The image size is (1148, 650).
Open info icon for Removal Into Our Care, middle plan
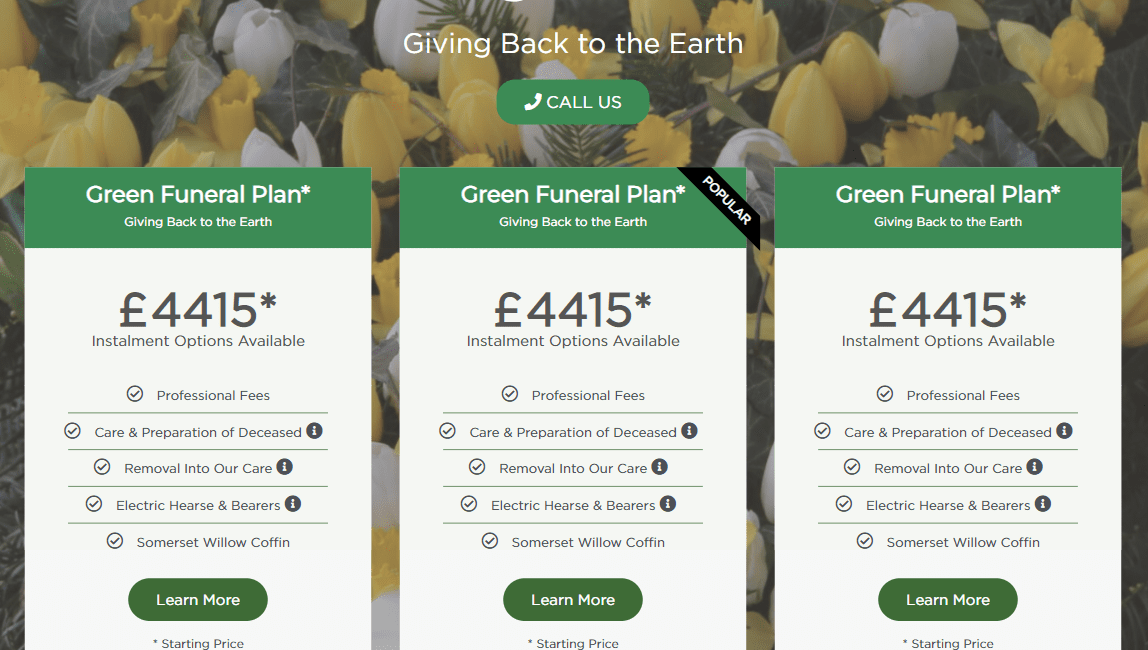[659, 466]
